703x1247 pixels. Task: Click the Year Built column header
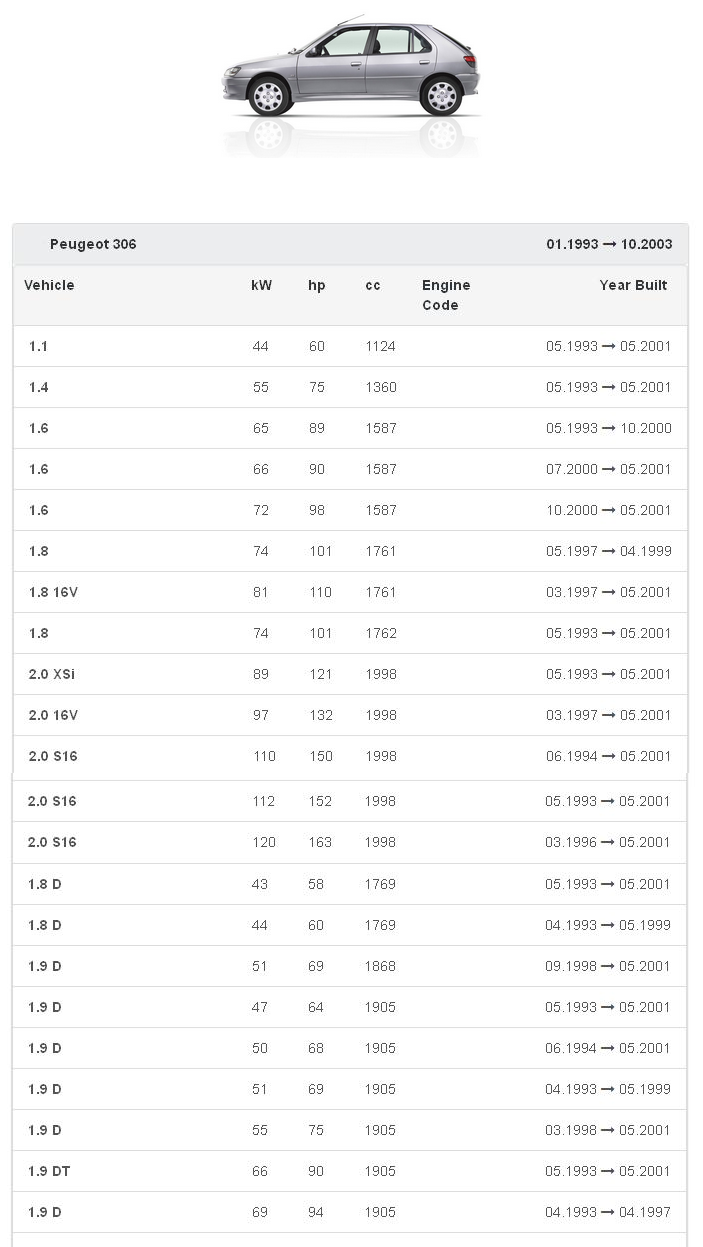coord(633,285)
